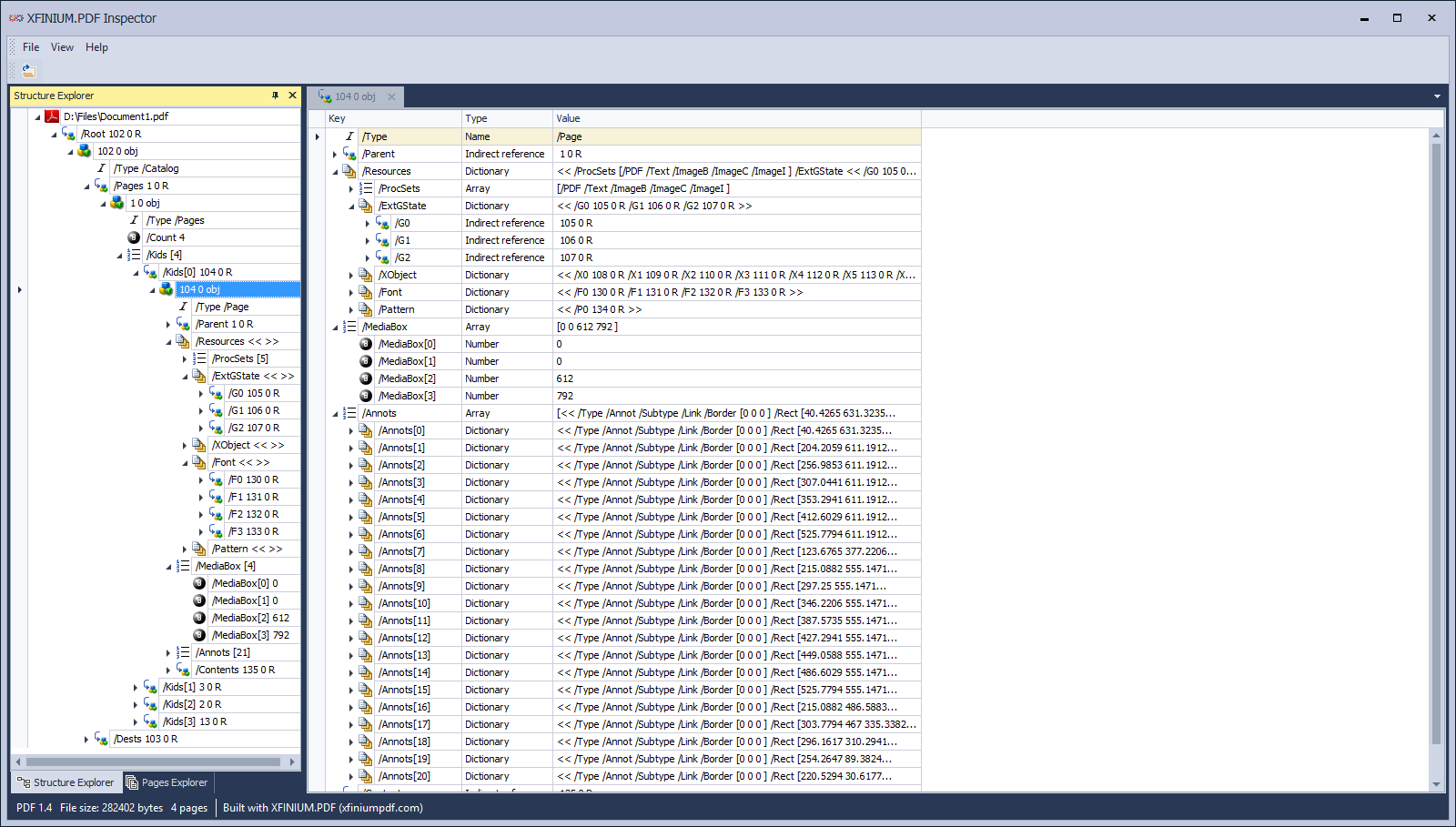Viewport: 1456px width, 827px height.
Task: Expand /Kids[1] 3 0 R node
Action: [x=136, y=687]
